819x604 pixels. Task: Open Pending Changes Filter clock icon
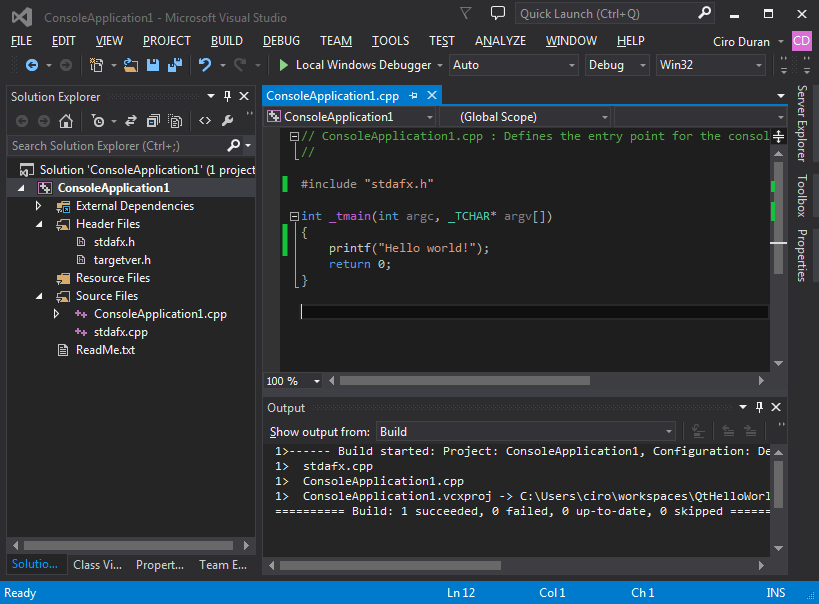coord(98,121)
